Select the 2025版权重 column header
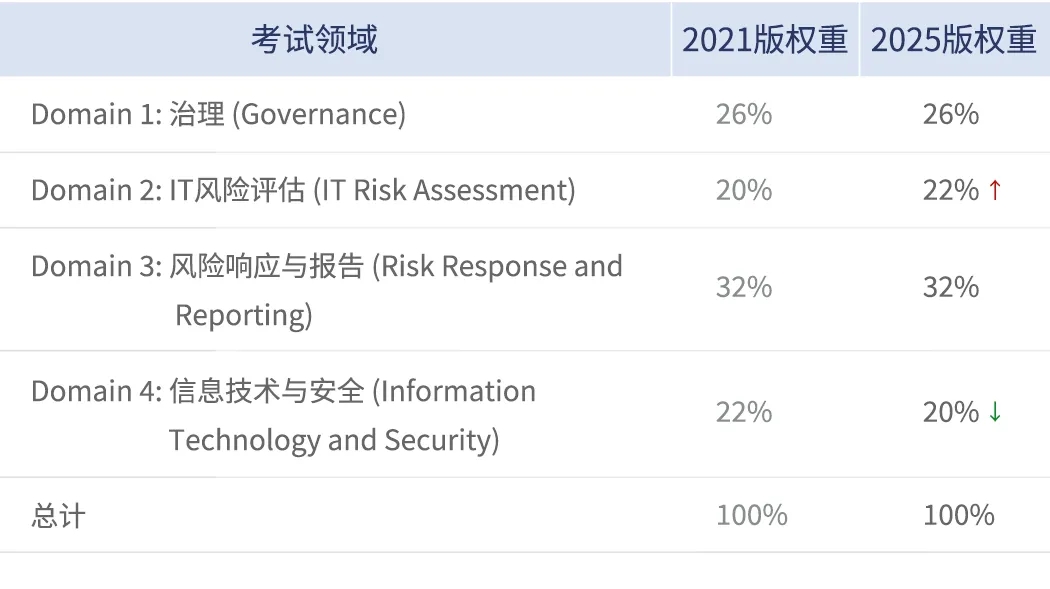This screenshot has width=1050, height=589. (x=953, y=40)
